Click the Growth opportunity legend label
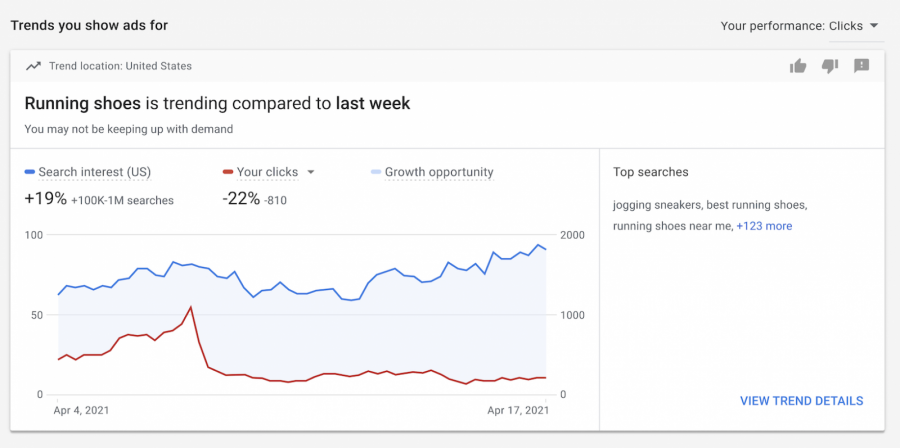This screenshot has width=900, height=448. click(x=439, y=172)
